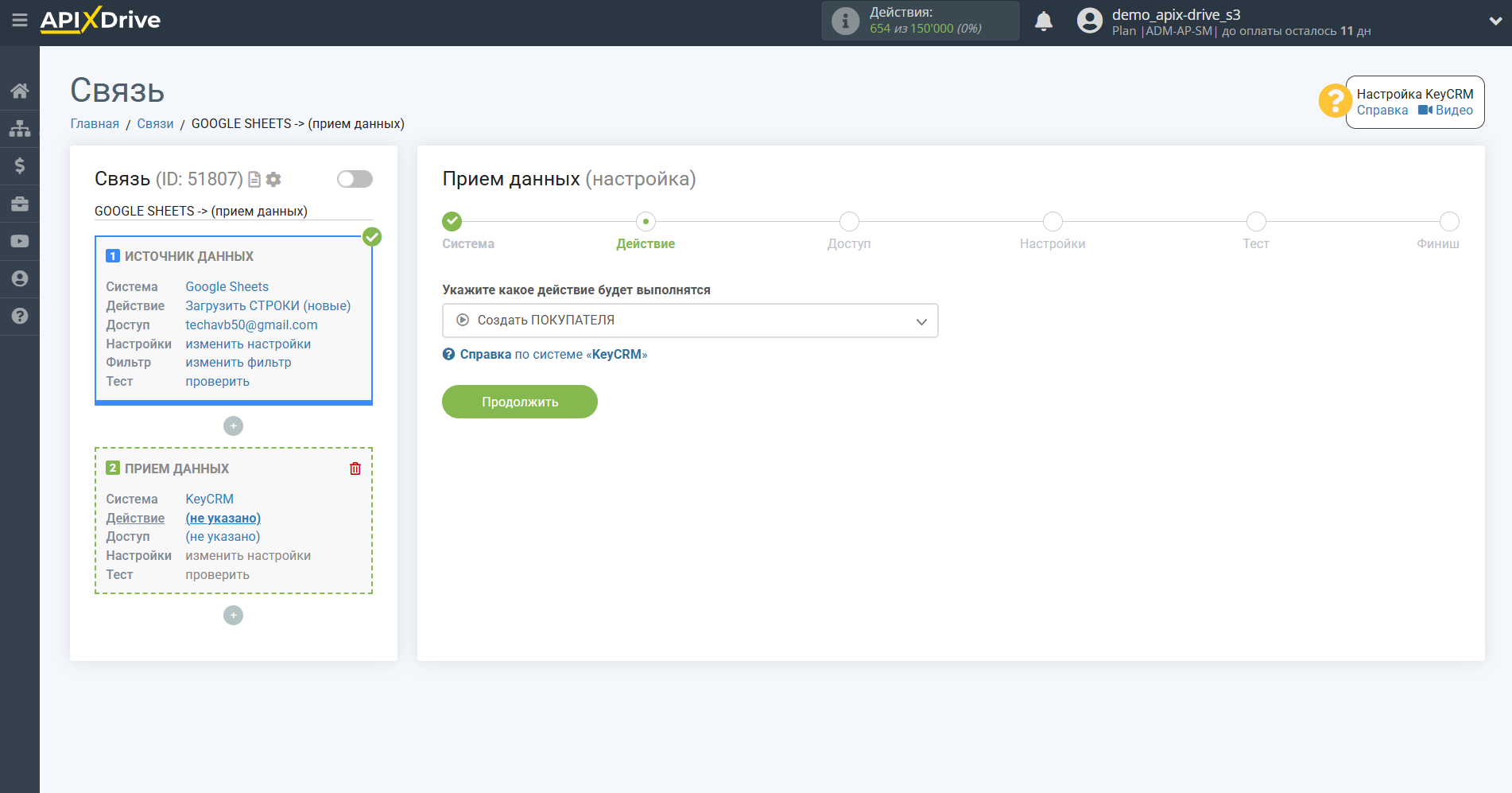Open the connections sitemap sidebar icon

[20, 128]
